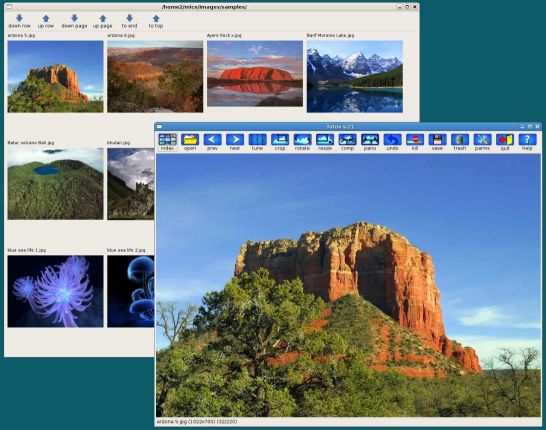Click the open file folder icon
Viewport: 546px width, 430px height.
[x=190, y=142]
